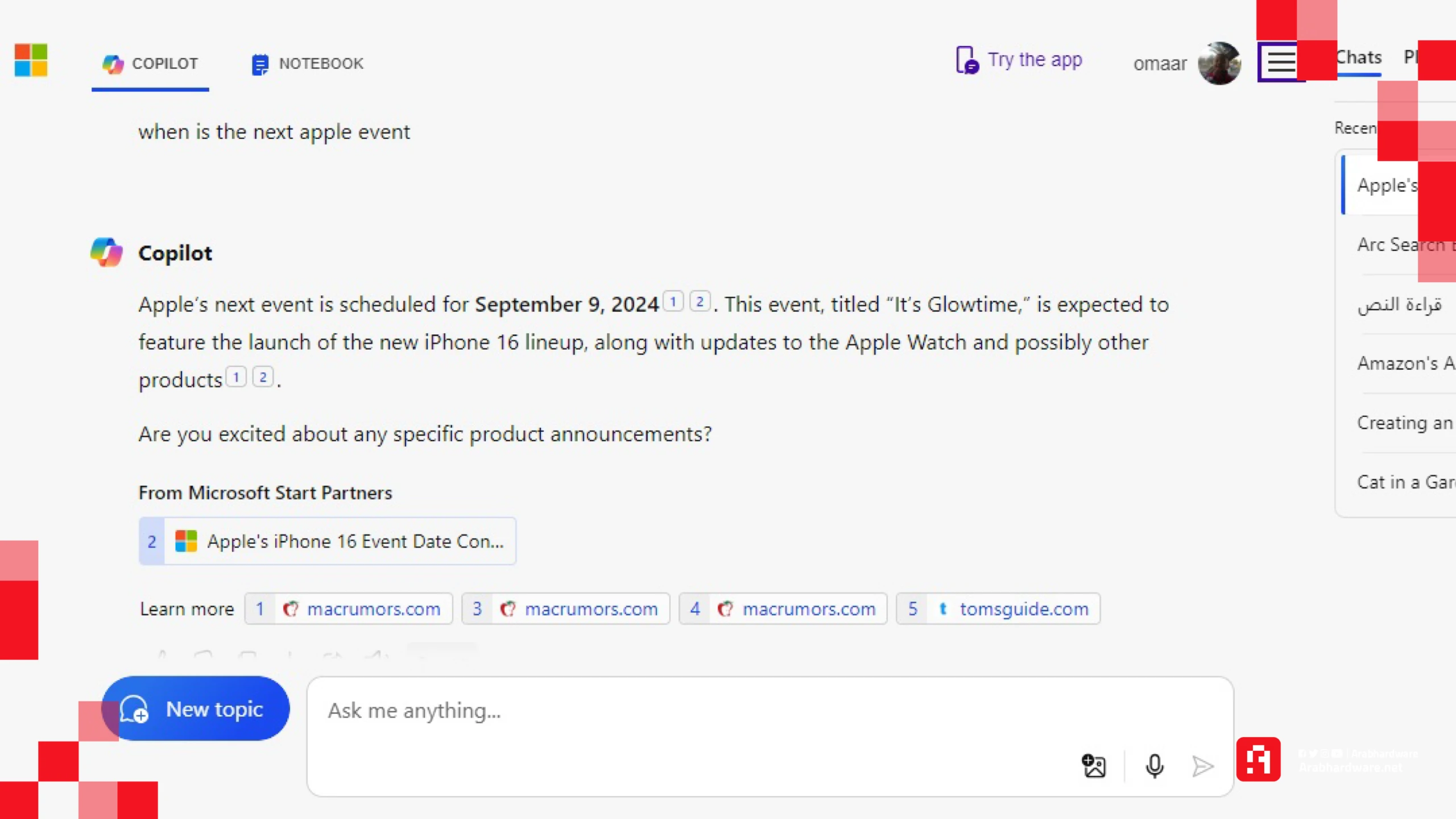
Task: Click the add image icon
Action: coord(1093,766)
